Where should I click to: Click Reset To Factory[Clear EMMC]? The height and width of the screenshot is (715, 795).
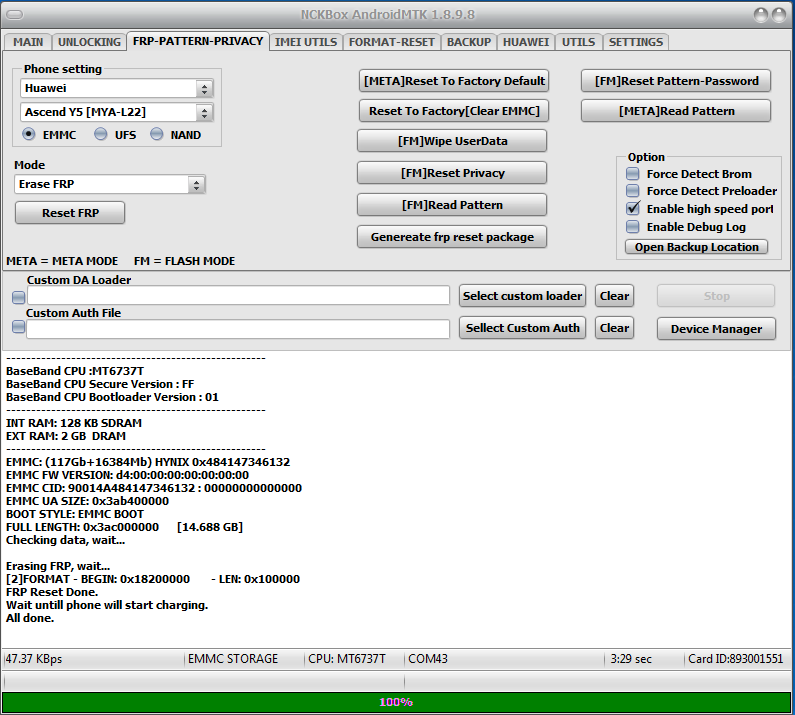coord(454,111)
